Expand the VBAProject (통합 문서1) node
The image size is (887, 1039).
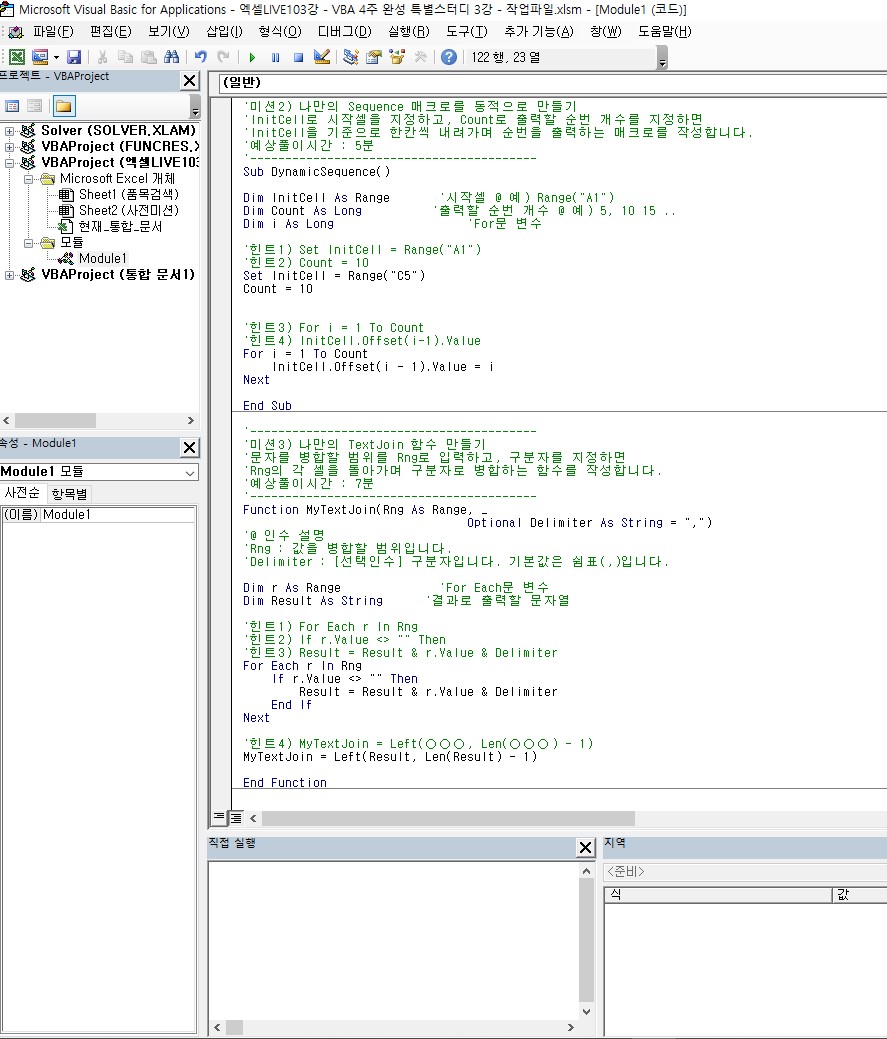(9, 275)
